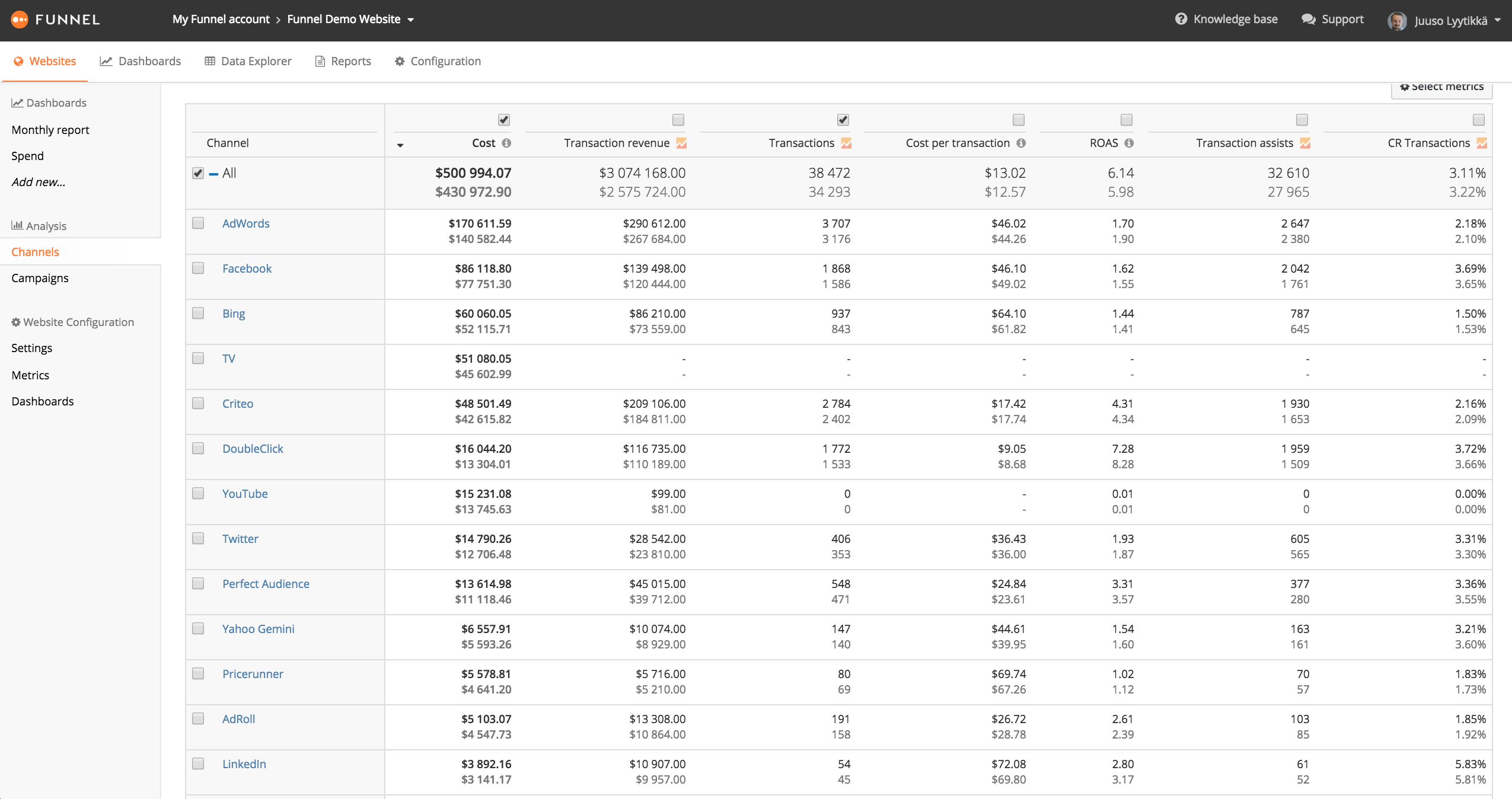This screenshot has height=799, width=1512.
Task: Open the user menu dropdown arrow
Action: pos(1498,20)
